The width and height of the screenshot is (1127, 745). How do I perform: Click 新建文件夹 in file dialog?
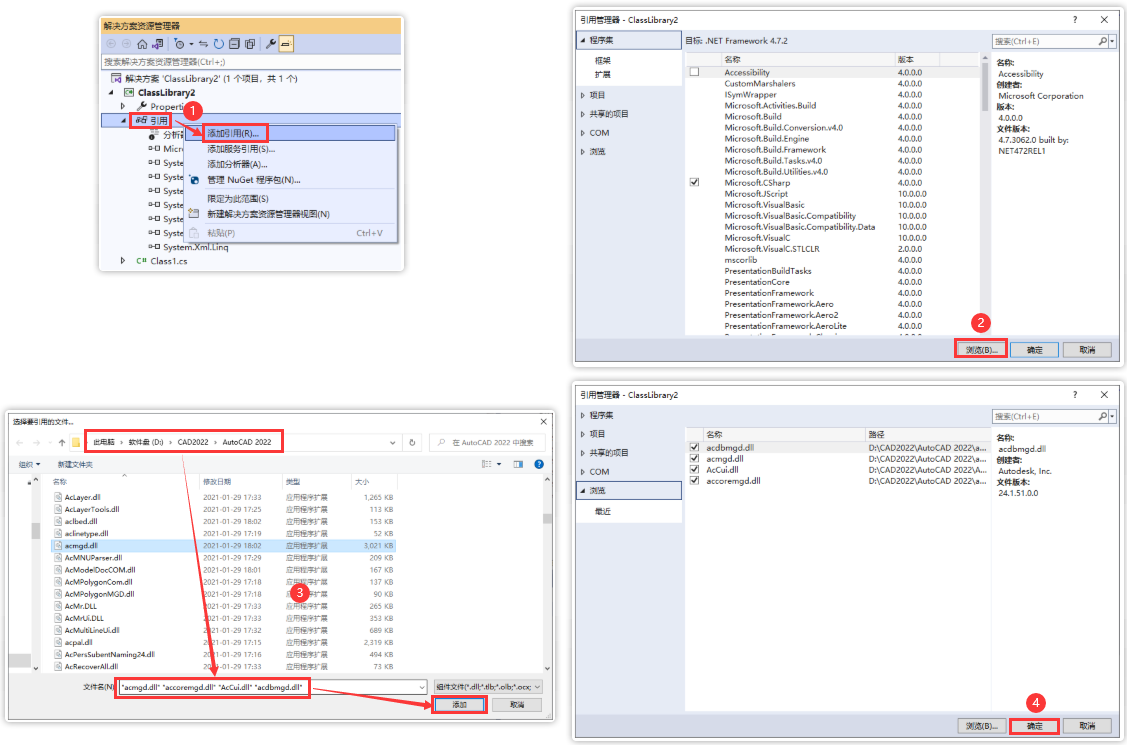[75, 465]
